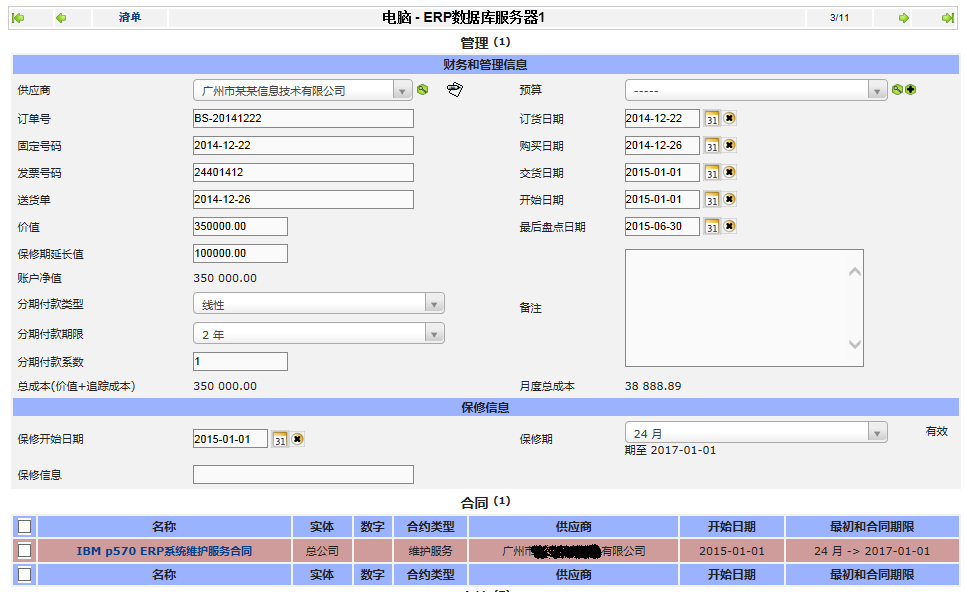
Task: Tick checkbox for IBM p570 contract row
Action: click(x=25, y=551)
